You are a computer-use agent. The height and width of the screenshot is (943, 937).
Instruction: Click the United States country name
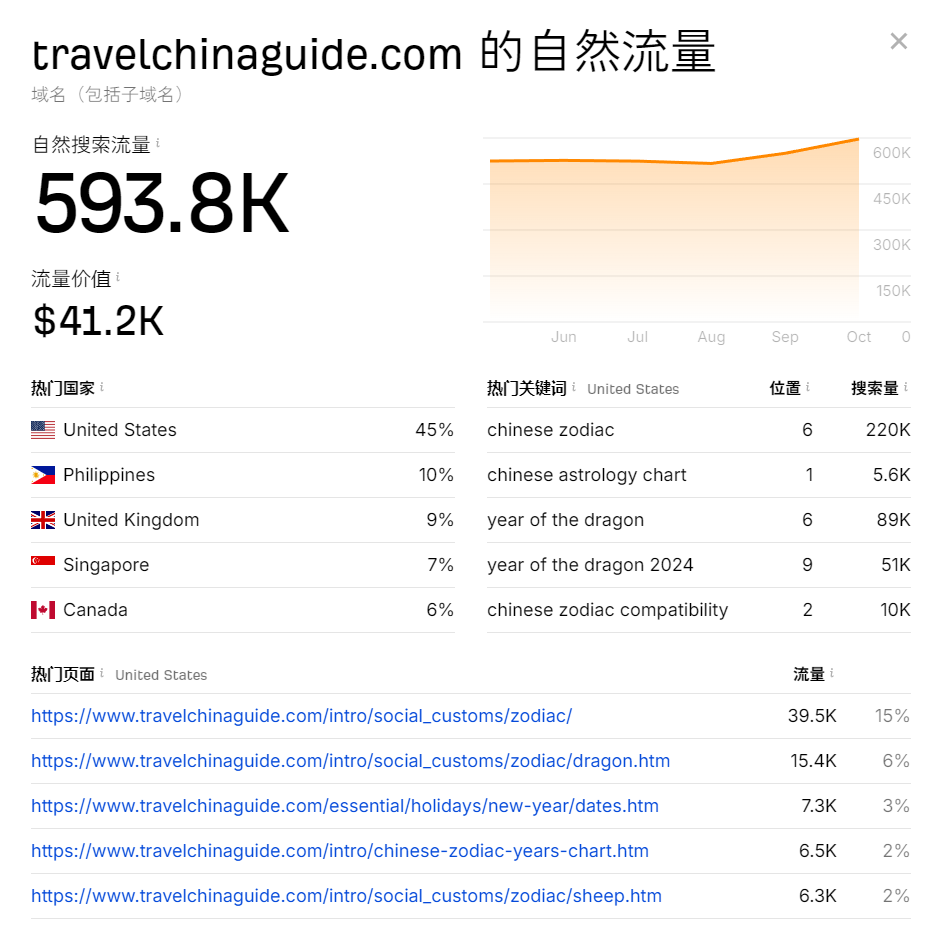[x=120, y=430]
